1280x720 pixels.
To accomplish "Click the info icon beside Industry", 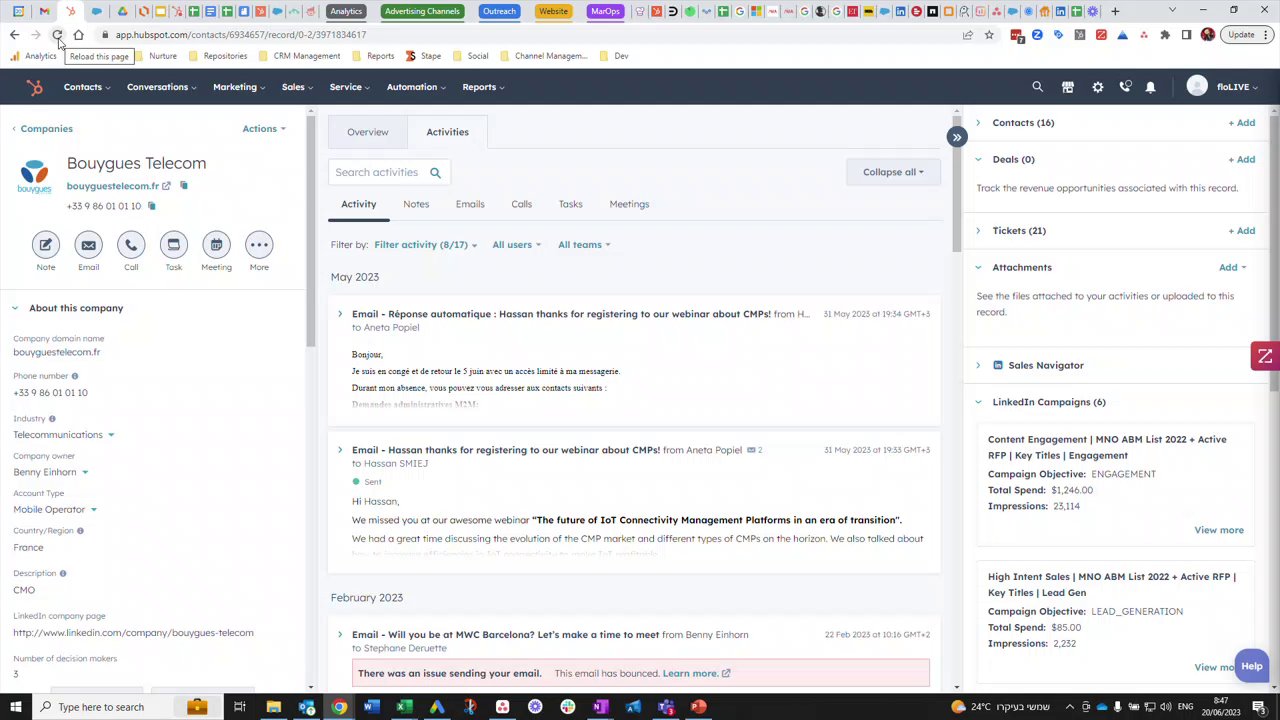I will click(52, 419).
